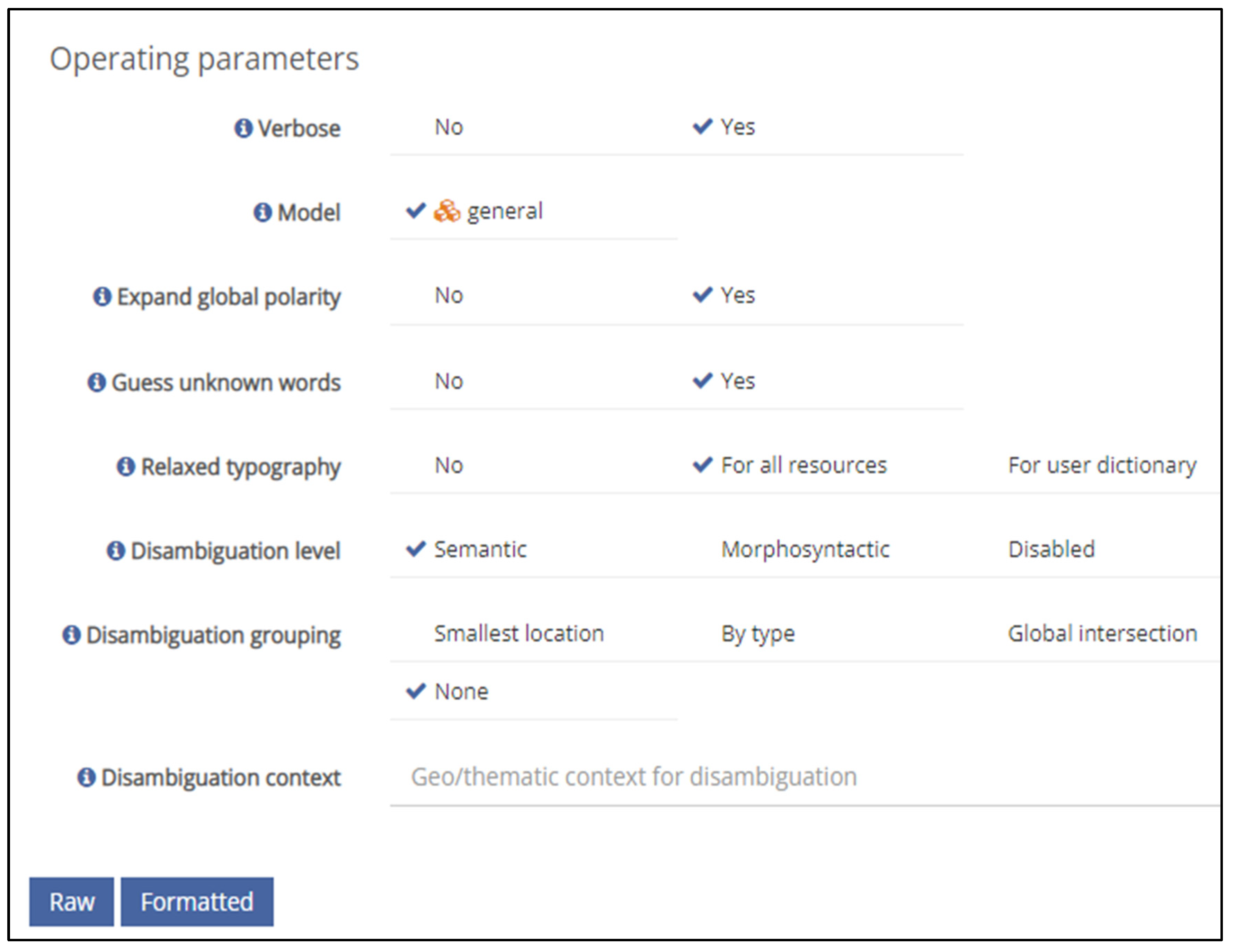Click the info icon beside Verbose

(243, 128)
